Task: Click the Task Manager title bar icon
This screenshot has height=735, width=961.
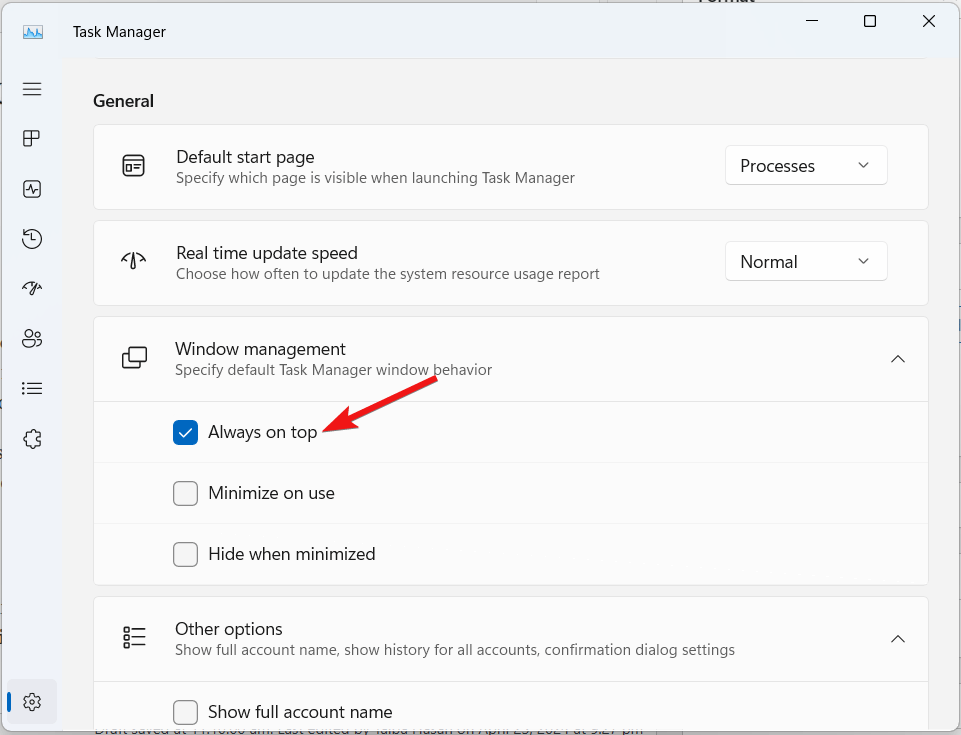Action: pyautogui.click(x=33, y=32)
